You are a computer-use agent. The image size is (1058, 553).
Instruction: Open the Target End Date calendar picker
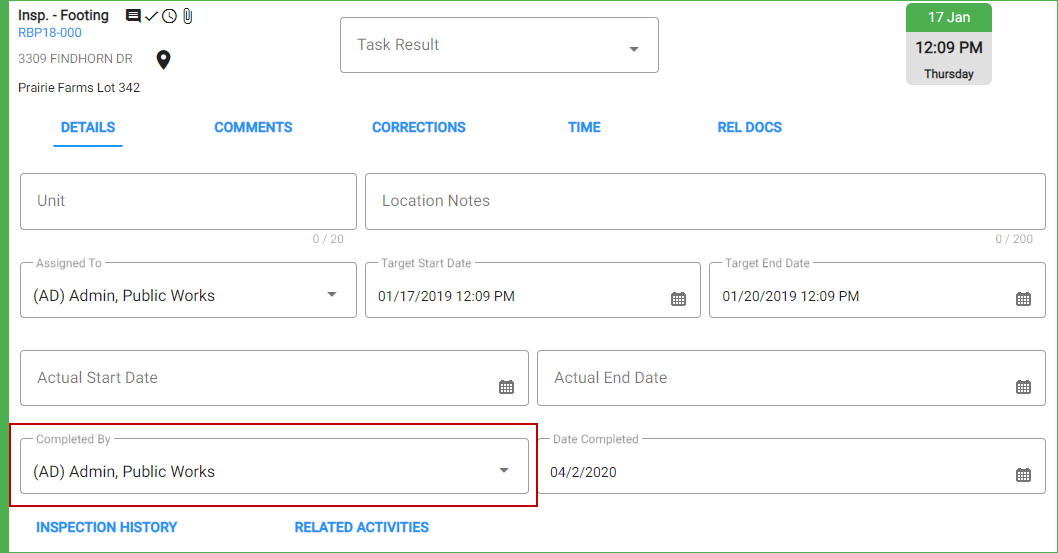pyautogui.click(x=1023, y=299)
